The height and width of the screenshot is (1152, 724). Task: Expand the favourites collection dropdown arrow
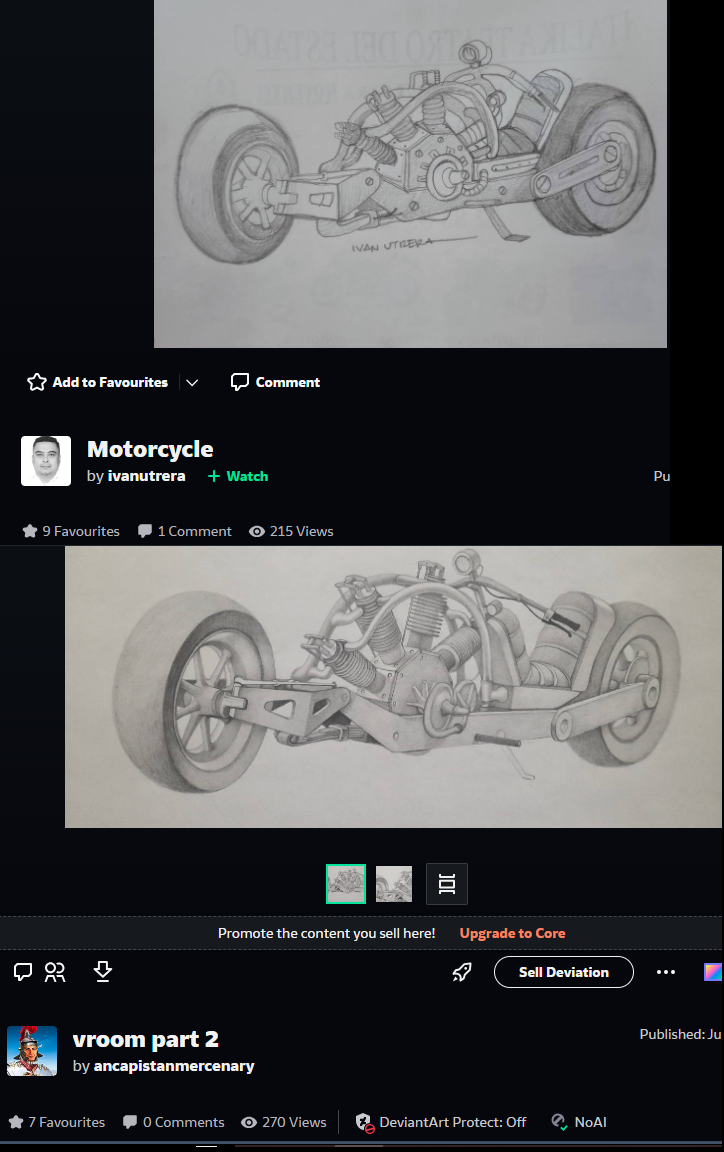pyautogui.click(x=192, y=383)
